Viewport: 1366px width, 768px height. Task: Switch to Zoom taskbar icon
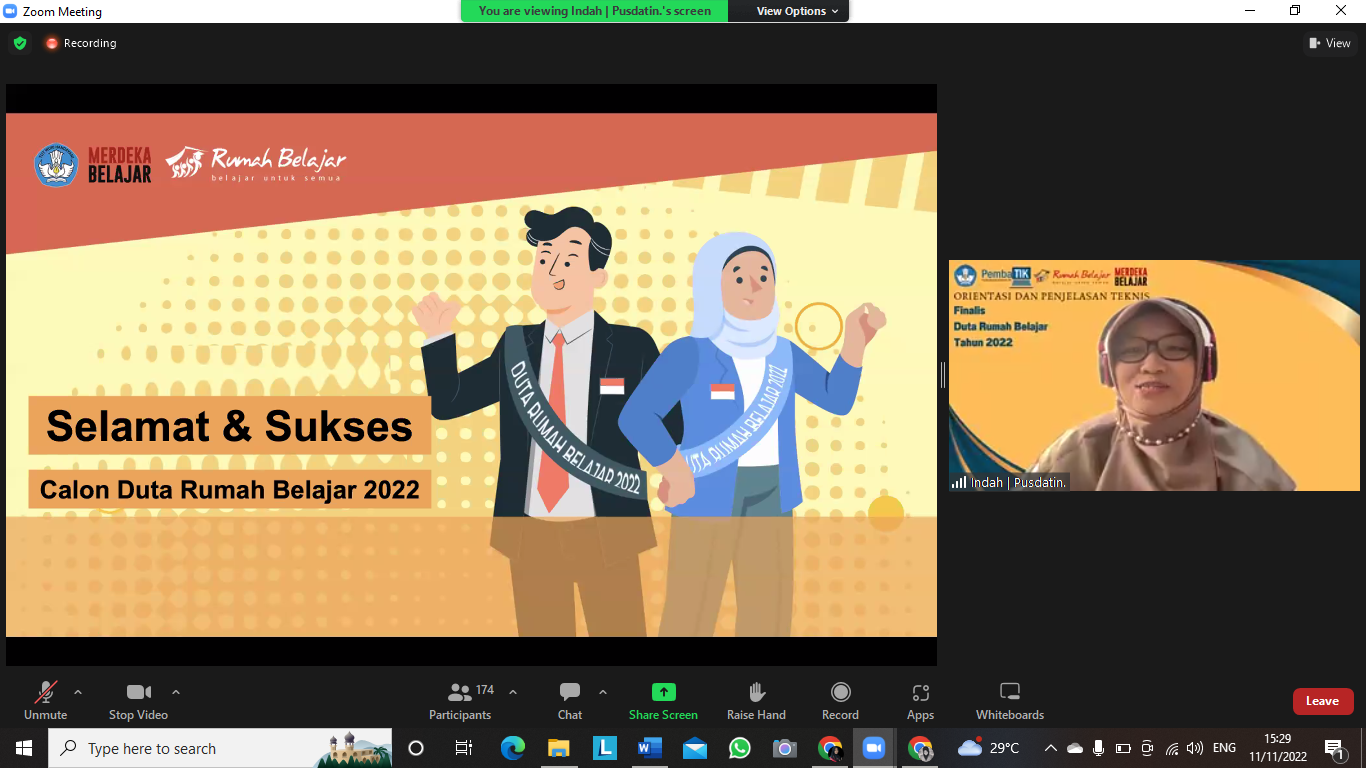point(875,748)
